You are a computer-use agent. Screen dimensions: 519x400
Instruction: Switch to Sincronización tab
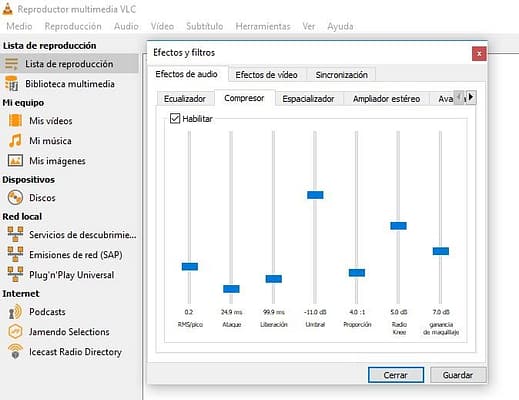point(342,75)
